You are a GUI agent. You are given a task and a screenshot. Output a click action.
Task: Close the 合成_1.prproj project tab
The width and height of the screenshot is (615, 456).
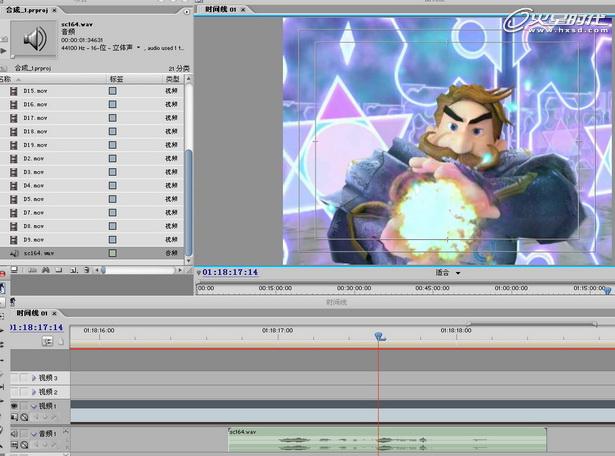coord(54,10)
